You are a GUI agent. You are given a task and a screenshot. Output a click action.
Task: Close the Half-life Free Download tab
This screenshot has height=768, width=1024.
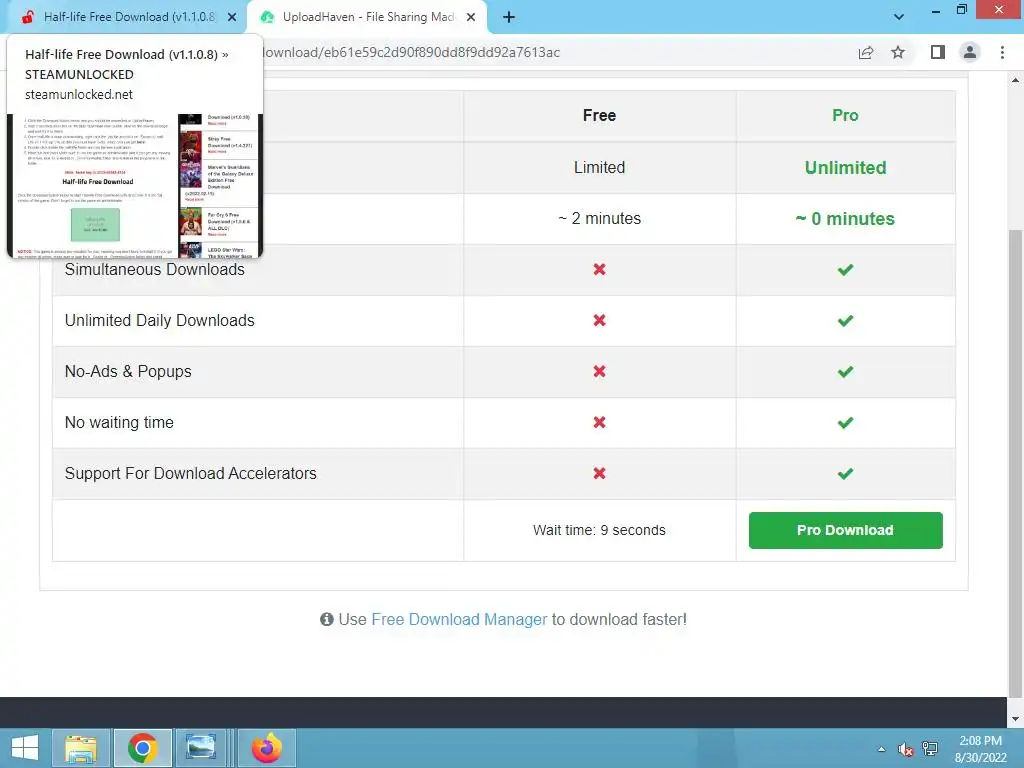point(232,18)
